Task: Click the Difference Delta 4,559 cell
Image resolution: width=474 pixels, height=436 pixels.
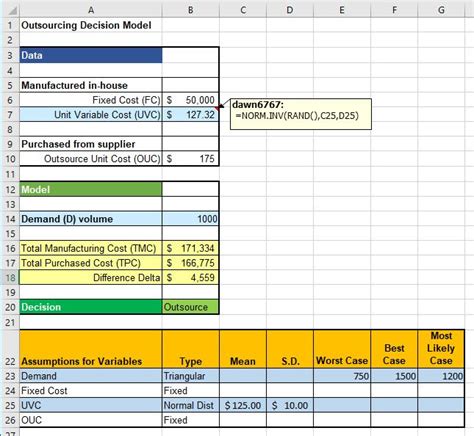Action: [191, 277]
